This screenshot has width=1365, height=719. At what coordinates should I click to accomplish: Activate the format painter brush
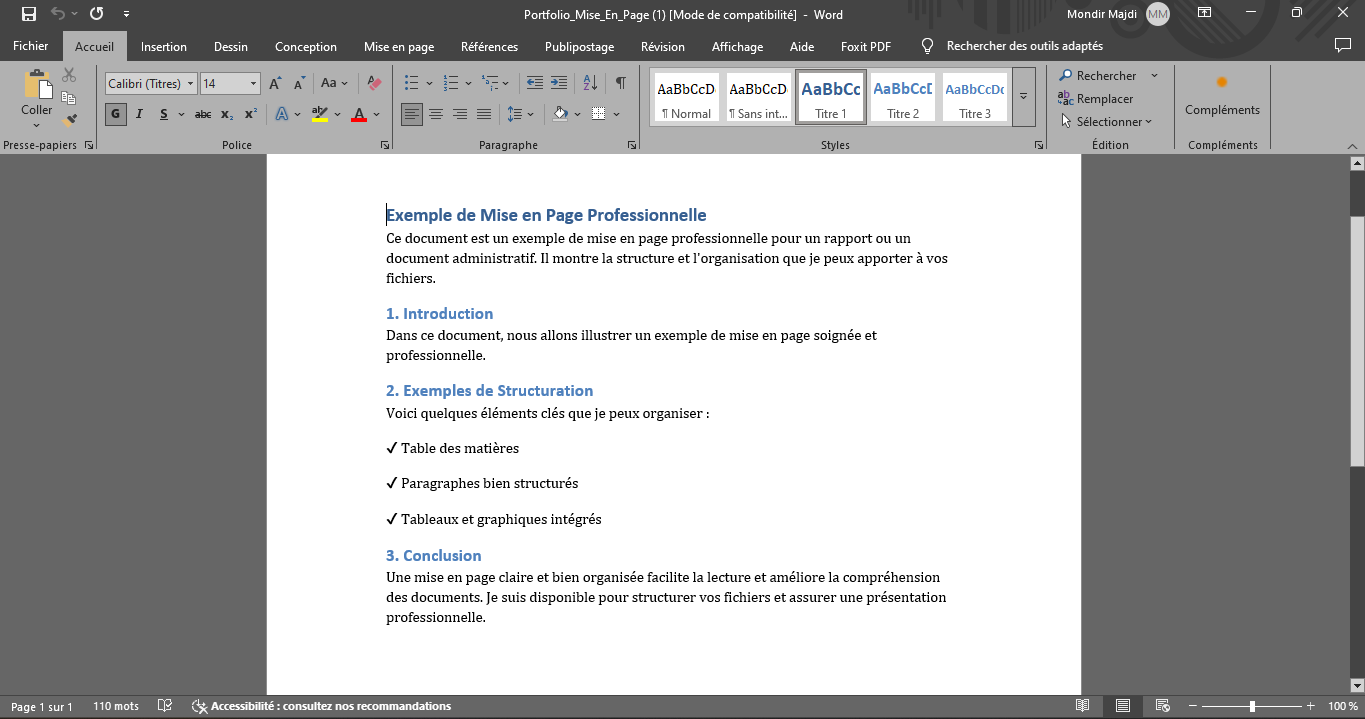click(x=69, y=120)
